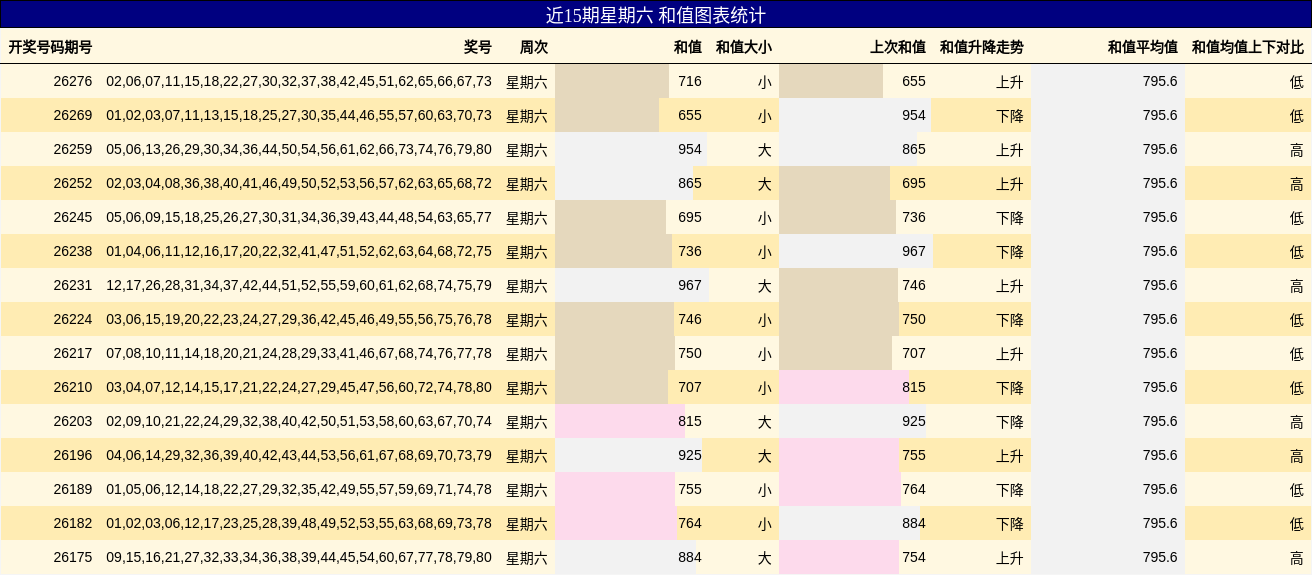Viewport: 1312px width, 575px height.
Task: Click the 上次和值 value 754 in row 26175
Action: pyautogui.click(x=914, y=558)
